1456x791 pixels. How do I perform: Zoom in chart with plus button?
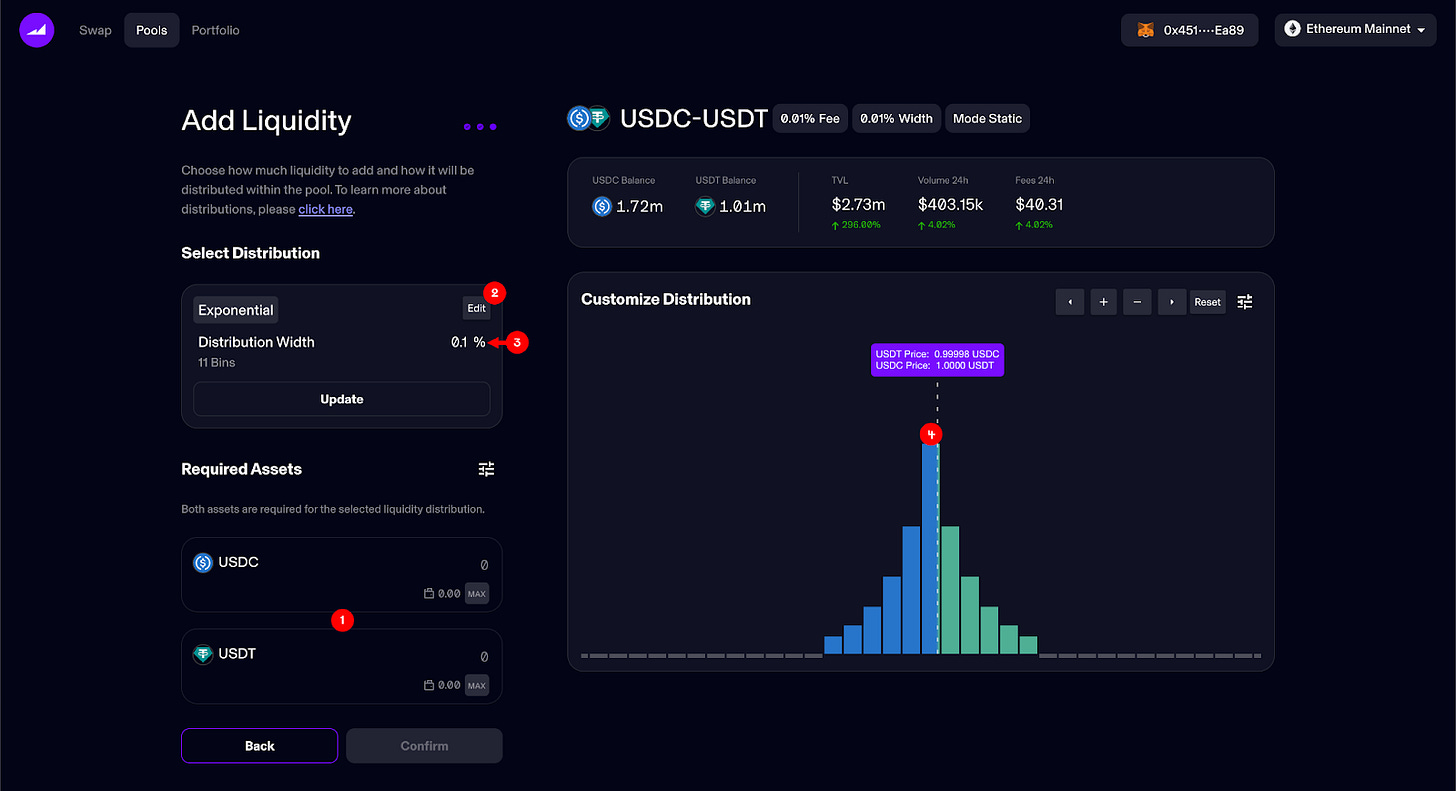tap(1104, 302)
